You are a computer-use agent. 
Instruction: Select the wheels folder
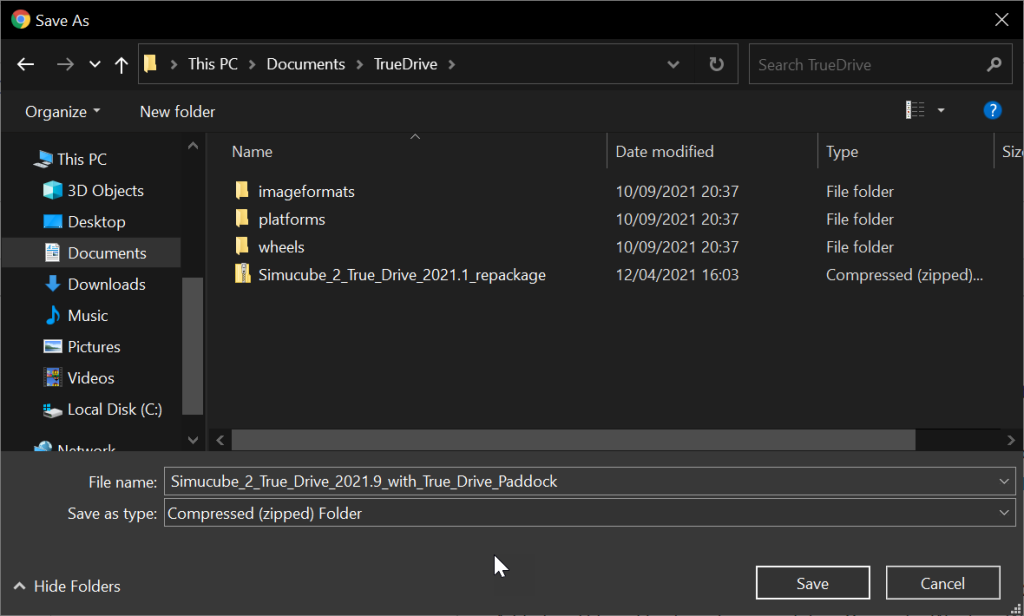tap(281, 247)
